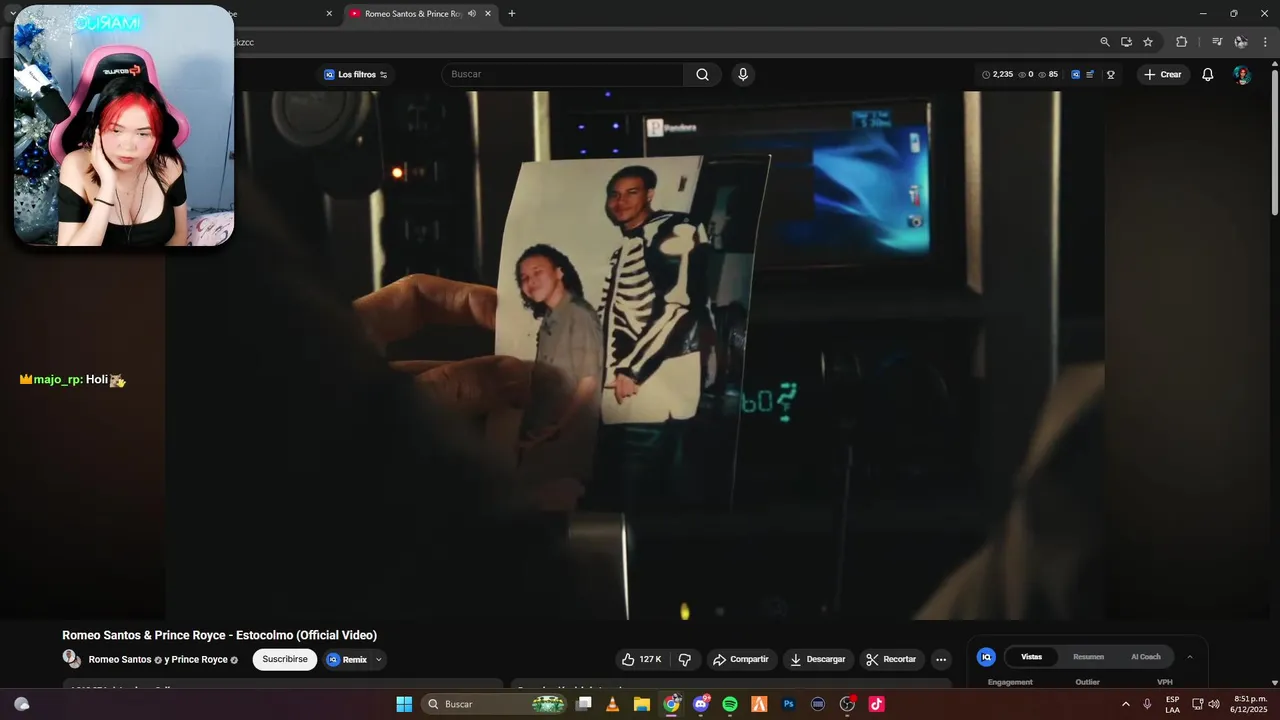Screen dimensions: 1280x720
Task: Click Task View icon in taskbar
Action: pyautogui.click(x=584, y=704)
